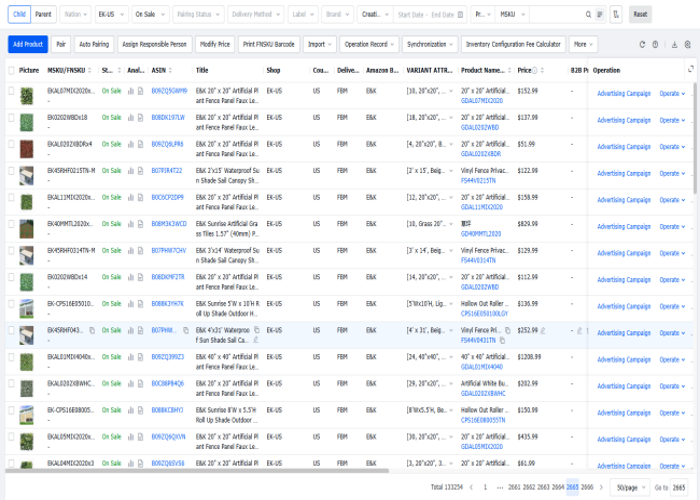The image size is (700, 500).
Task: Open the EK-US shop dropdown
Action: [x=112, y=15]
